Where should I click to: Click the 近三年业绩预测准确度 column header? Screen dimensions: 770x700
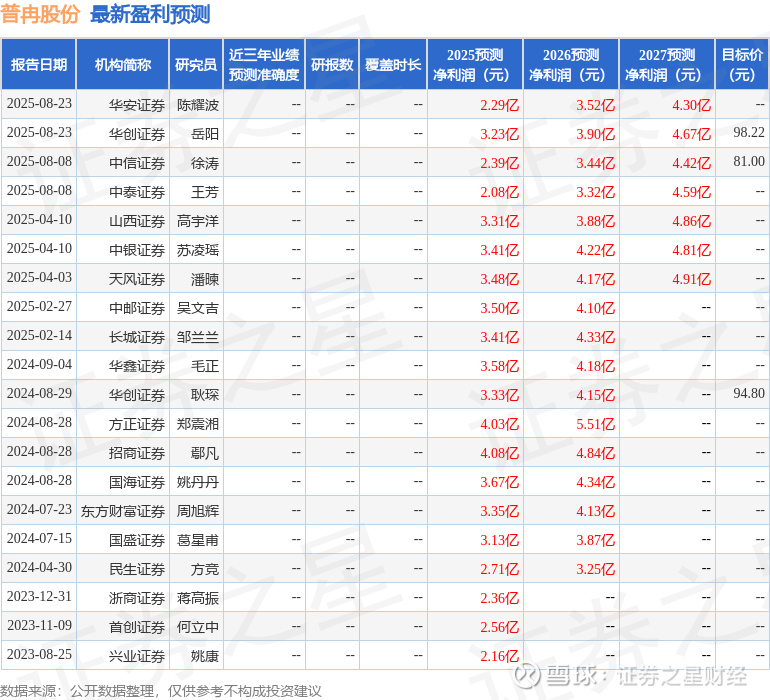[264, 64]
